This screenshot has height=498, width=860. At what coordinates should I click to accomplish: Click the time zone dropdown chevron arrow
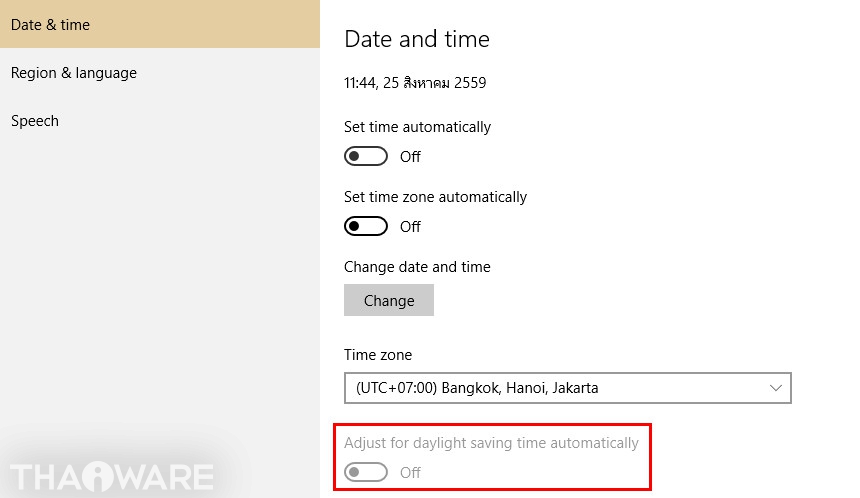tap(776, 388)
